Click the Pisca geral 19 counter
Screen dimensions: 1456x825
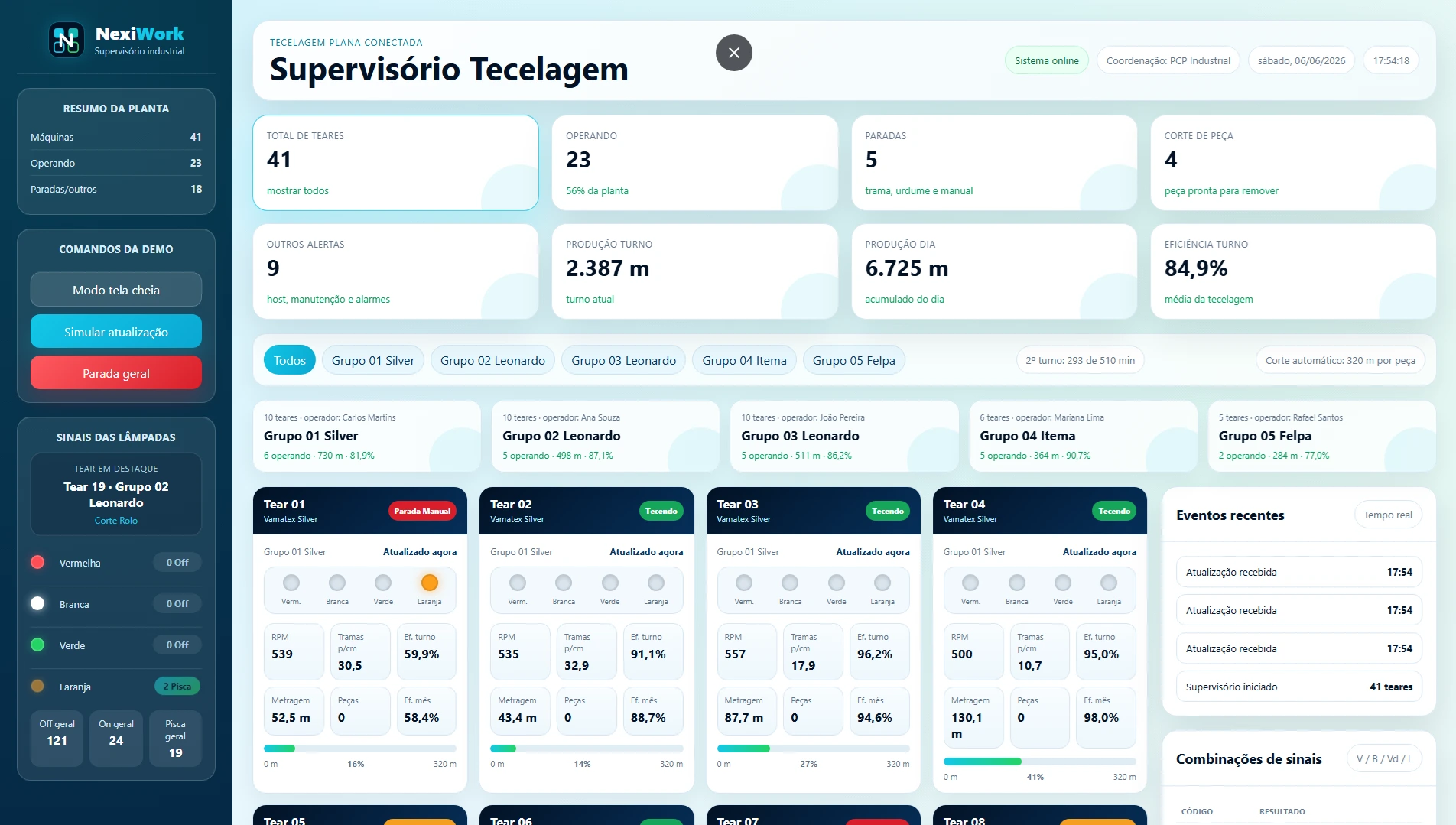(x=175, y=738)
